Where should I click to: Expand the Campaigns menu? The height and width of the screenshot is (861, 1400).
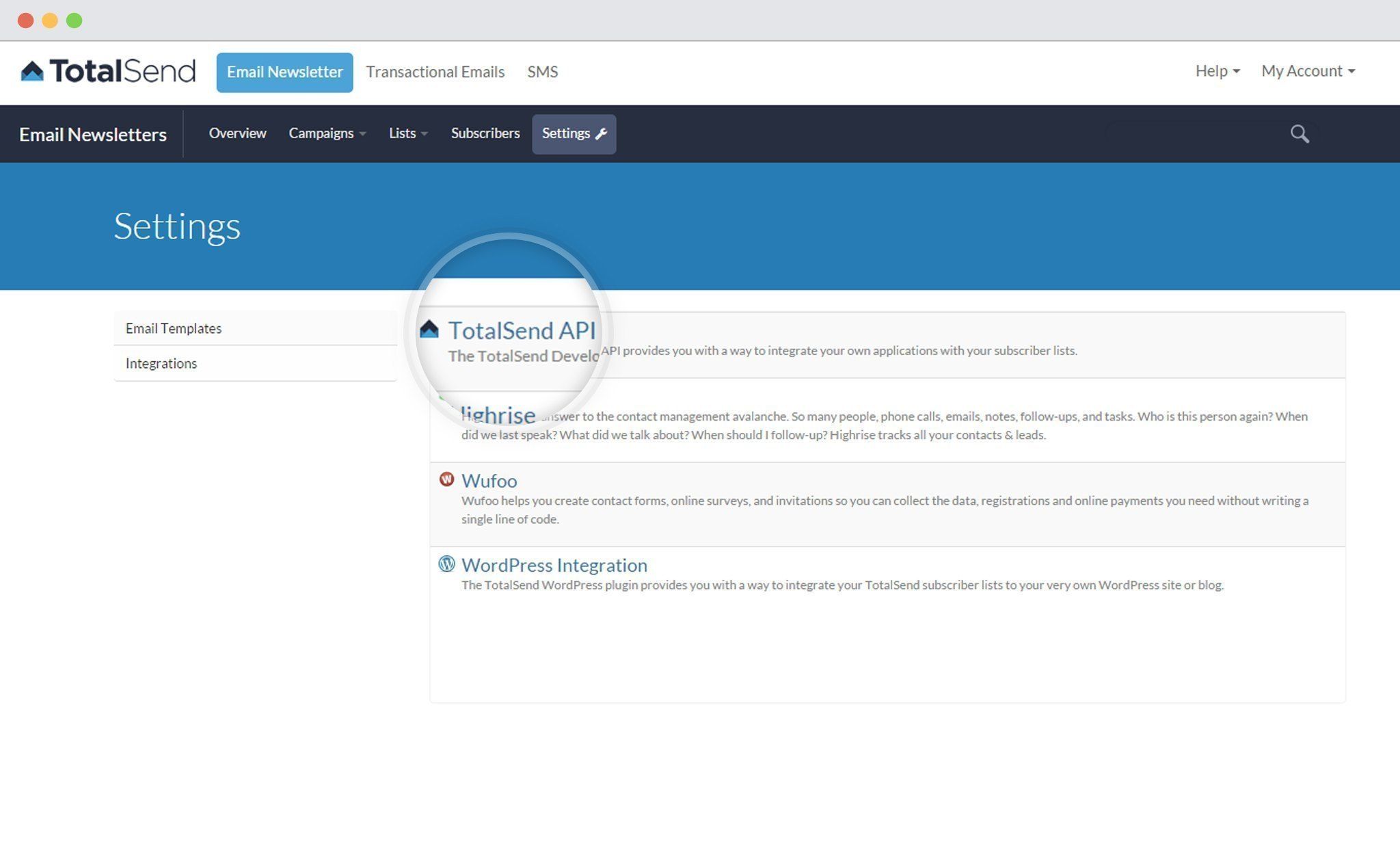click(x=327, y=133)
